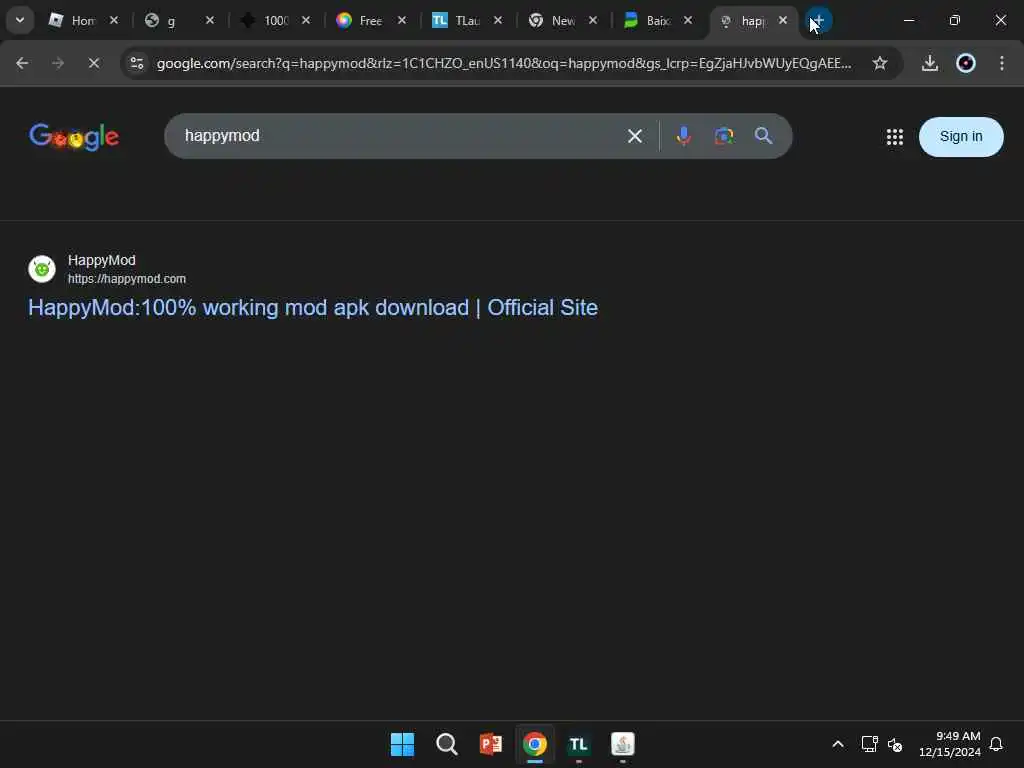Switch to the tab labeled g
1024x768 pixels.
click(171, 20)
